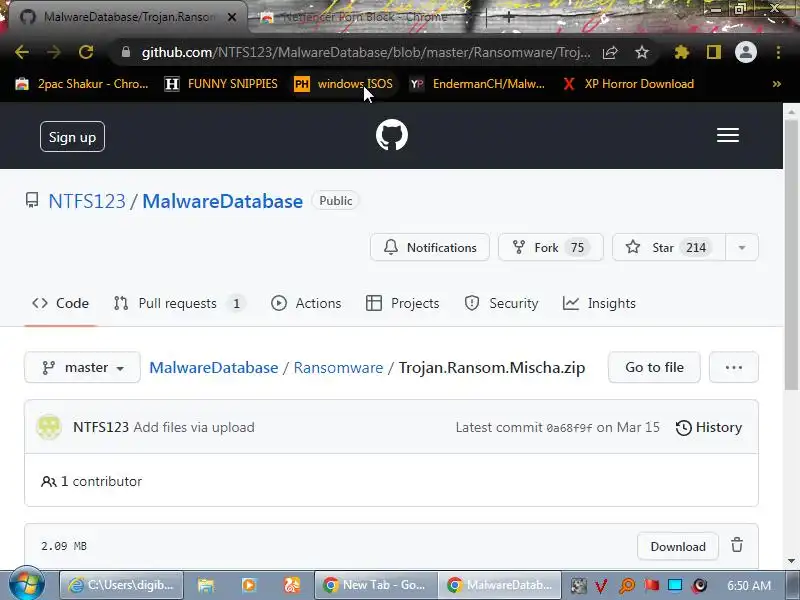Toggle the Chrome side panel icon

pyautogui.click(x=714, y=52)
